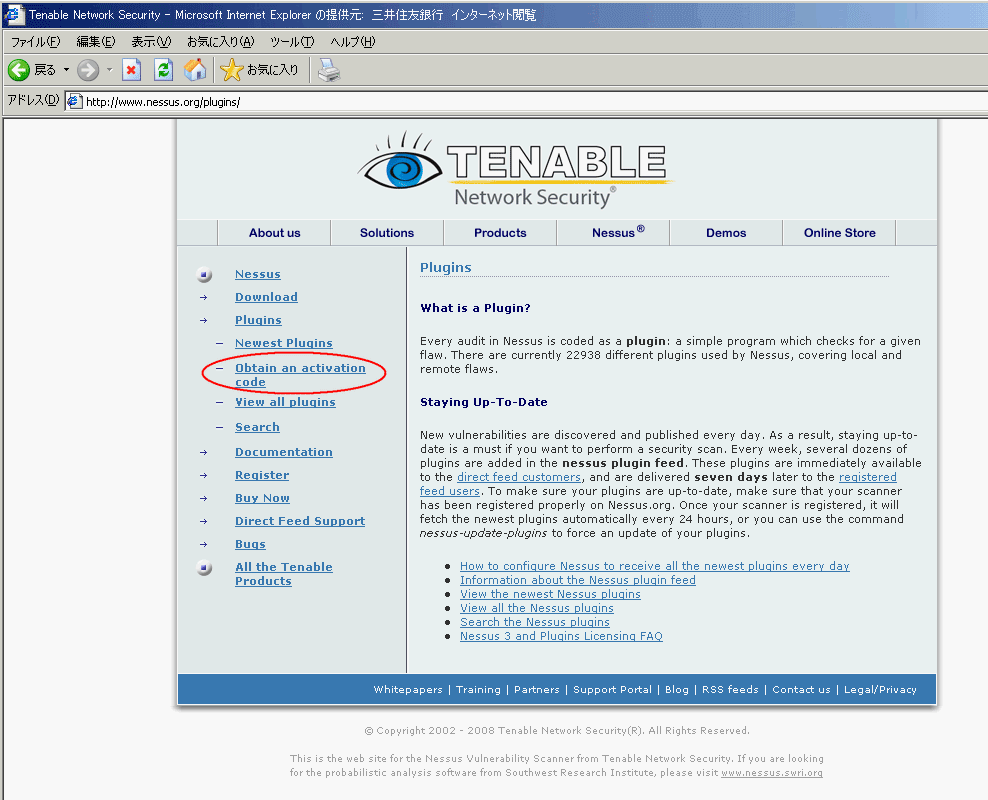Open the ファイル(F) menu
988x800 pixels.
pyautogui.click(x=35, y=42)
